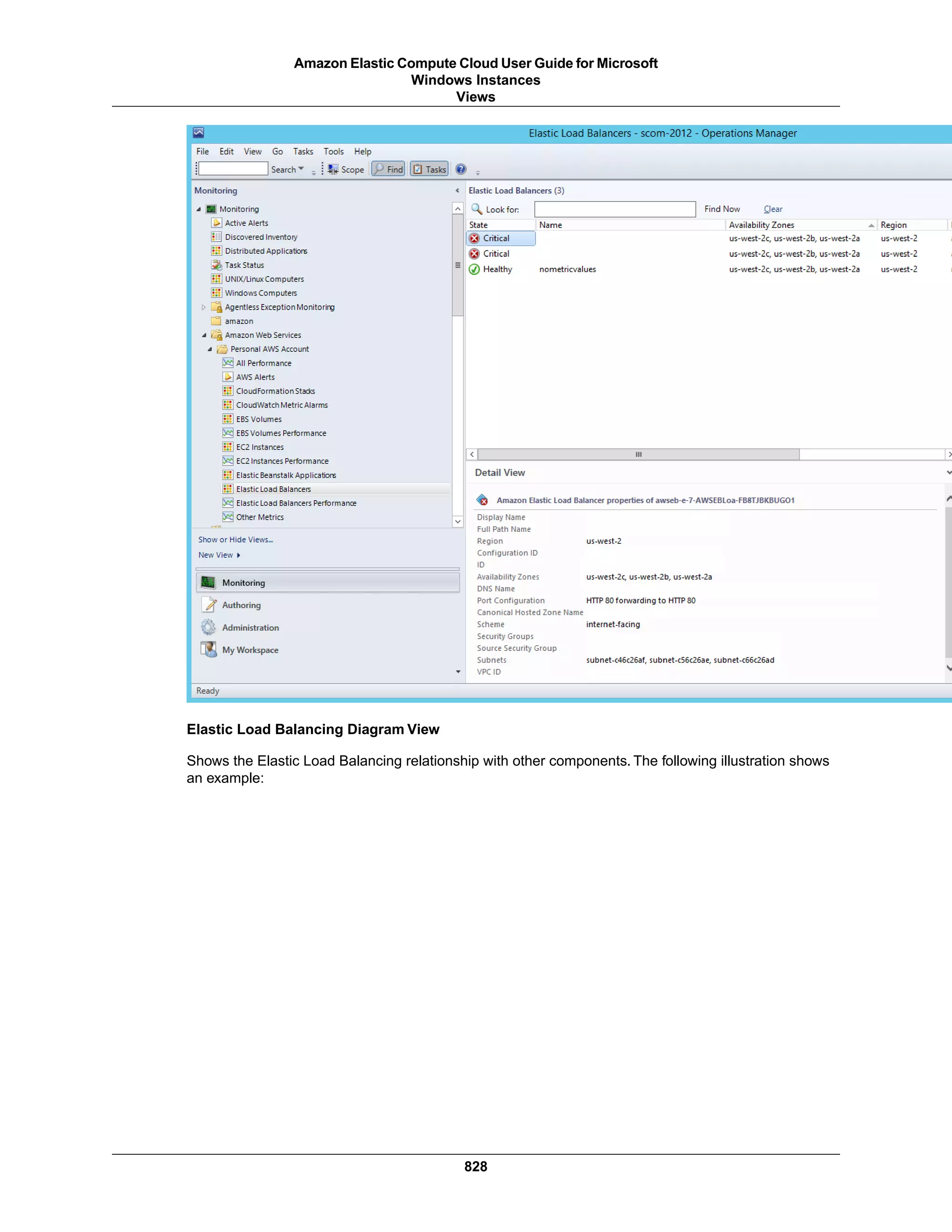The width and height of the screenshot is (952, 1232).
Task: Click the Find toolbar button
Action: (x=388, y=169)
